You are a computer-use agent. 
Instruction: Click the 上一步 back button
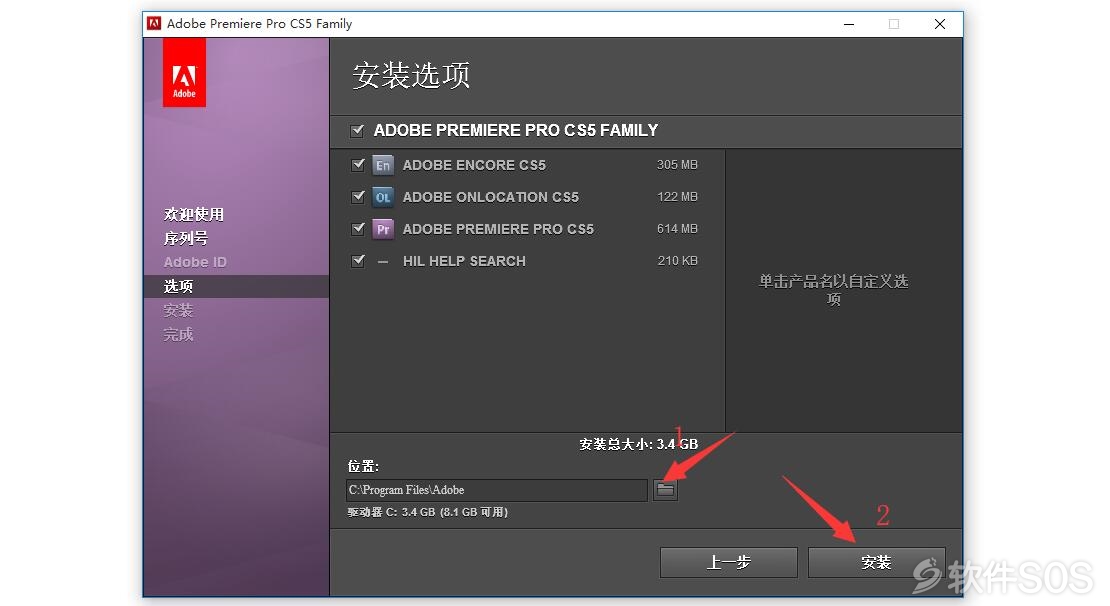tap(728, 562)
